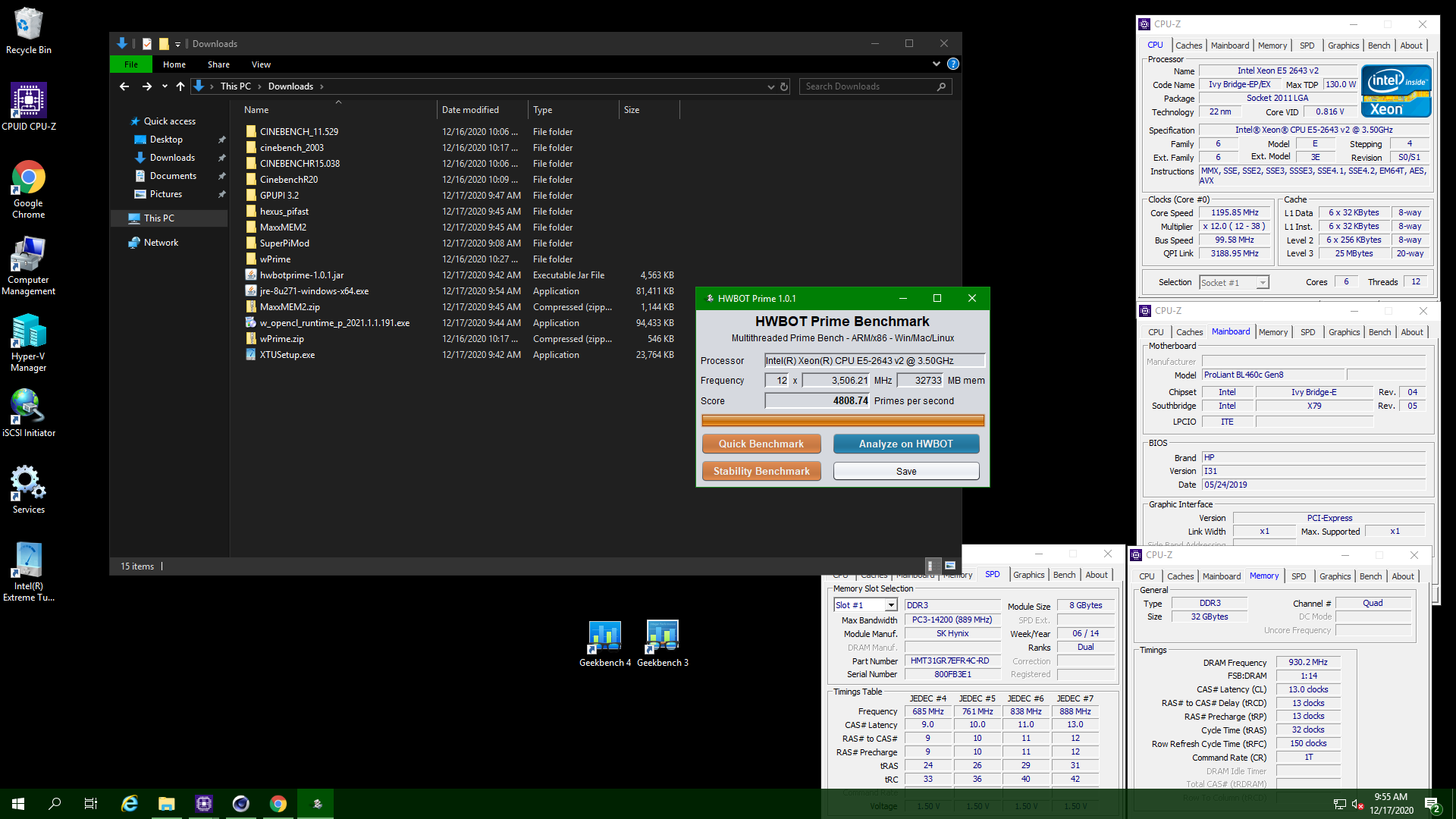Switch to Caches tab in top CPU-Z
The height and width of the screenshot is (819, 1456).
point(1189,45)
